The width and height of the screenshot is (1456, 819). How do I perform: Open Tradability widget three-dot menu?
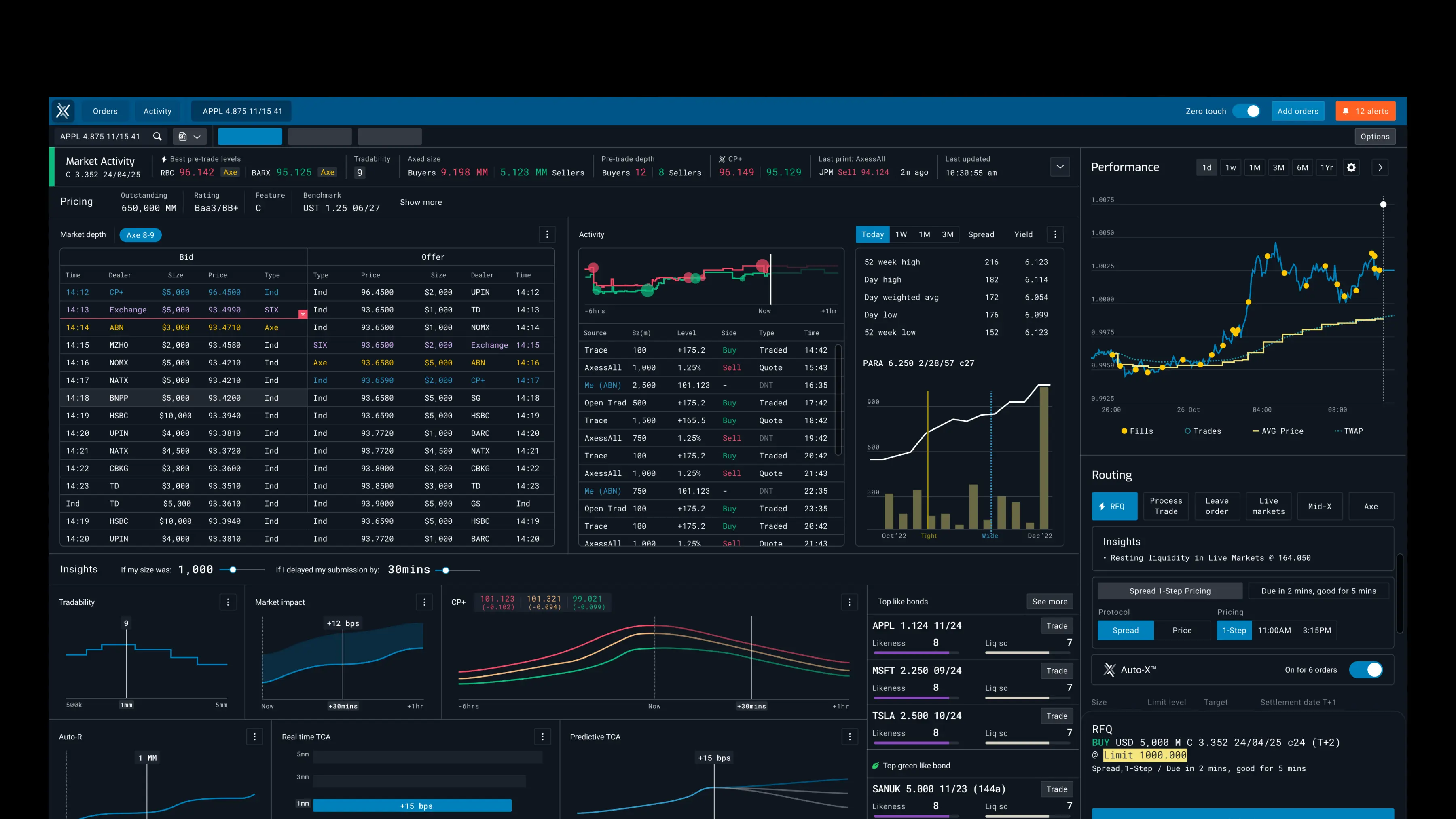tap(228, 602)
